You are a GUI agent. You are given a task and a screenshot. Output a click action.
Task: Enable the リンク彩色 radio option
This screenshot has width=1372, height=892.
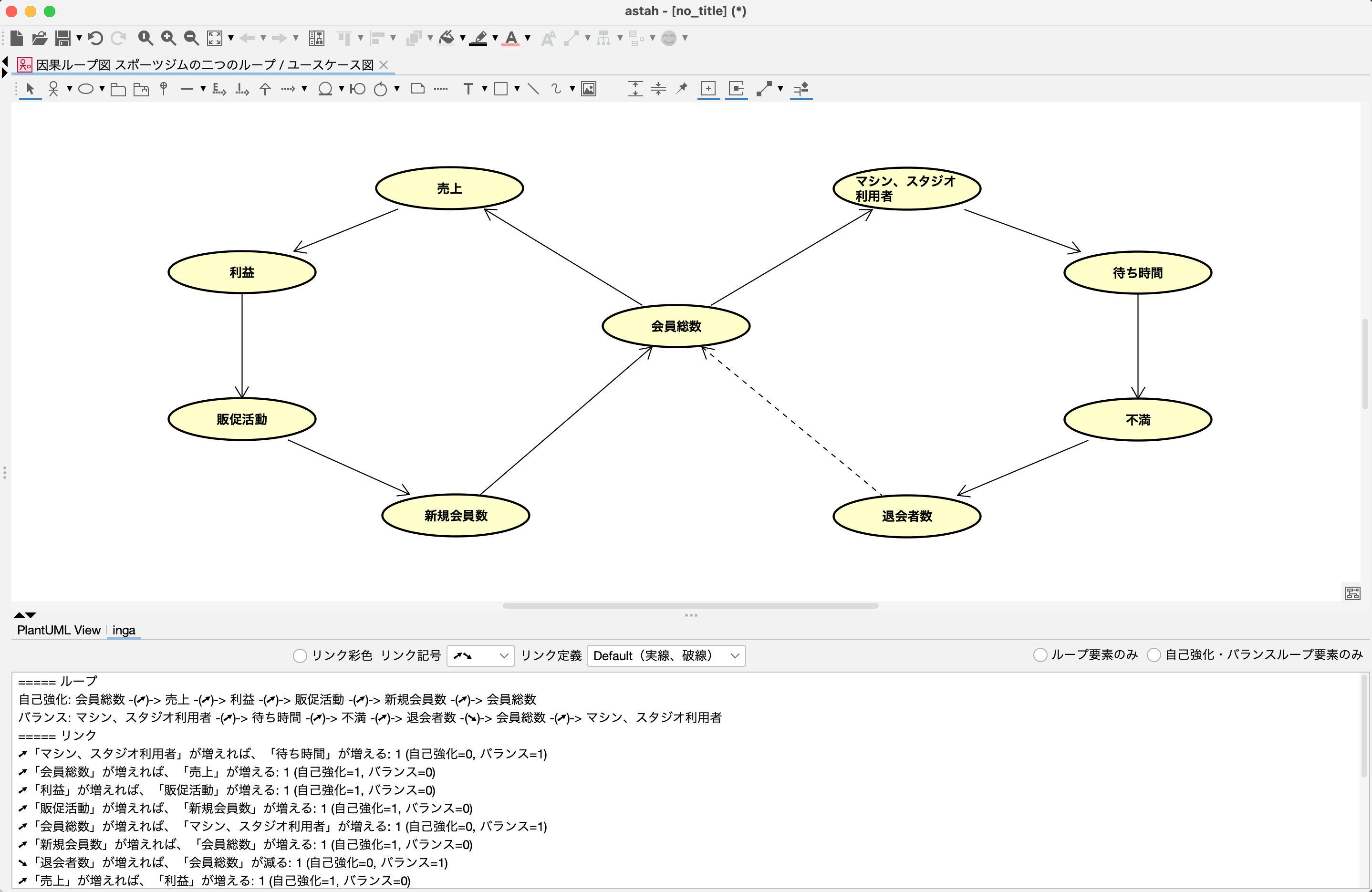300,655
